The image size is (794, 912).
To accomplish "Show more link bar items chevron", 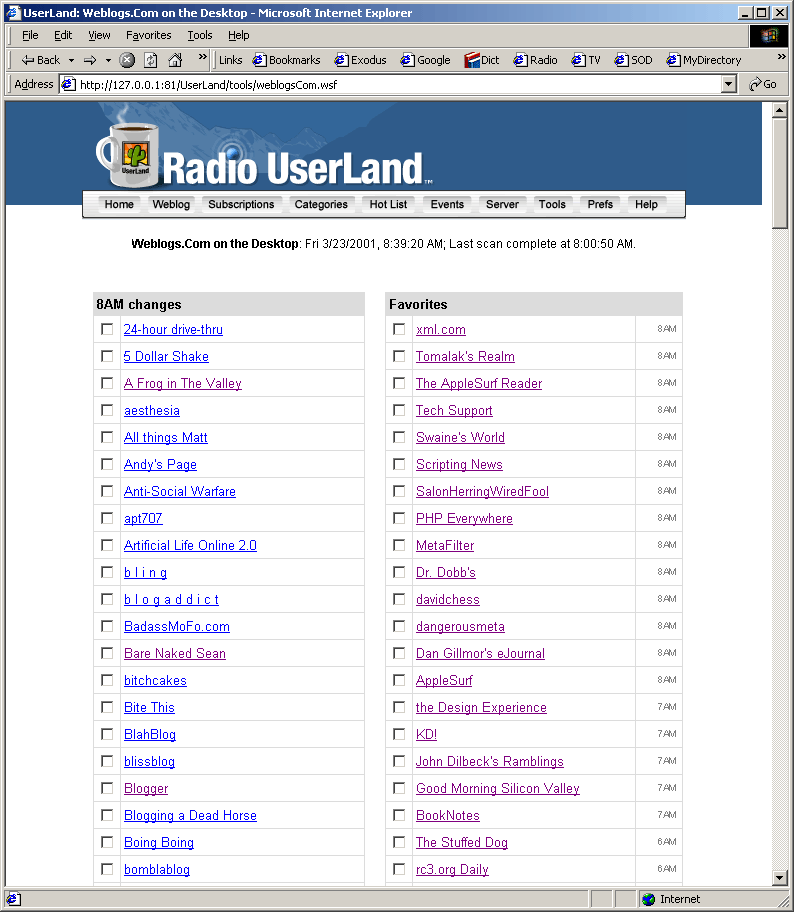I will pos(781,58).
